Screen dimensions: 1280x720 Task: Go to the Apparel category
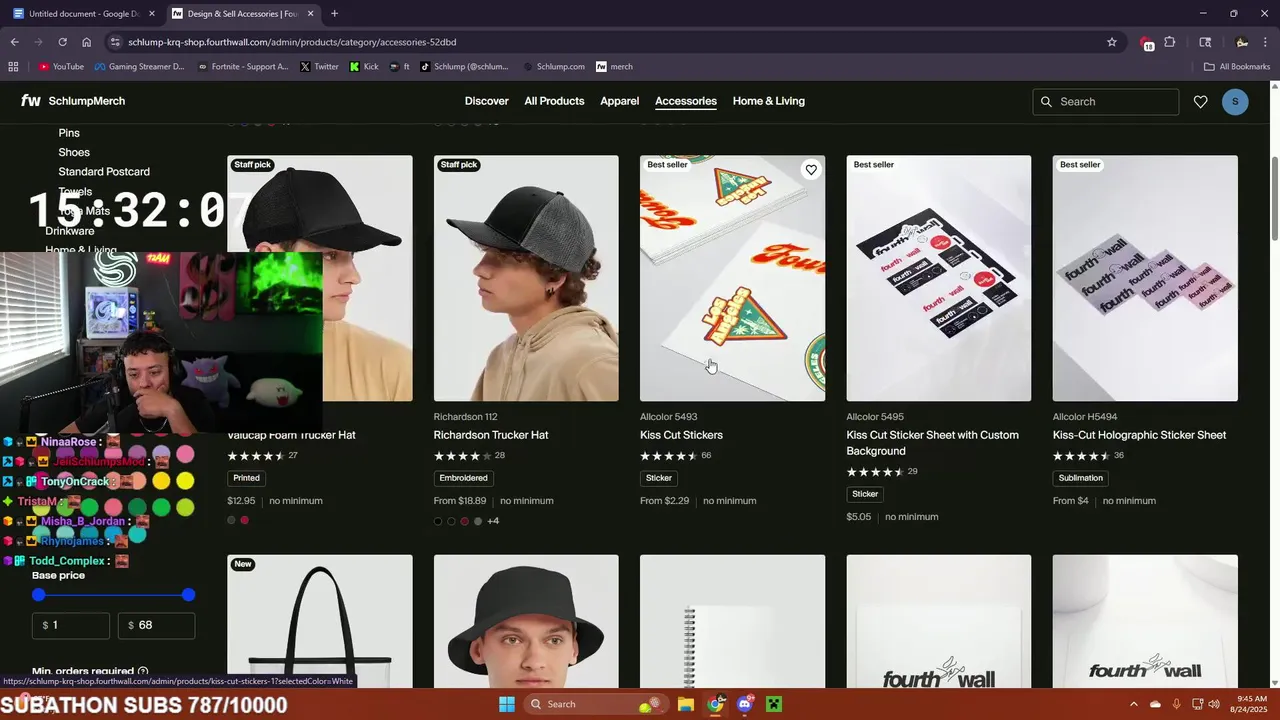coord(620,101)
